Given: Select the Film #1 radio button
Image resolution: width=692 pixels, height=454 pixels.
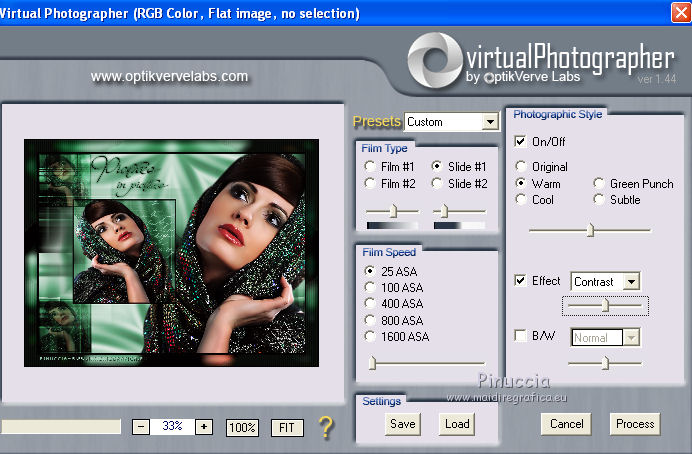Looking at the screenshot, I should [x=369, y=166].
